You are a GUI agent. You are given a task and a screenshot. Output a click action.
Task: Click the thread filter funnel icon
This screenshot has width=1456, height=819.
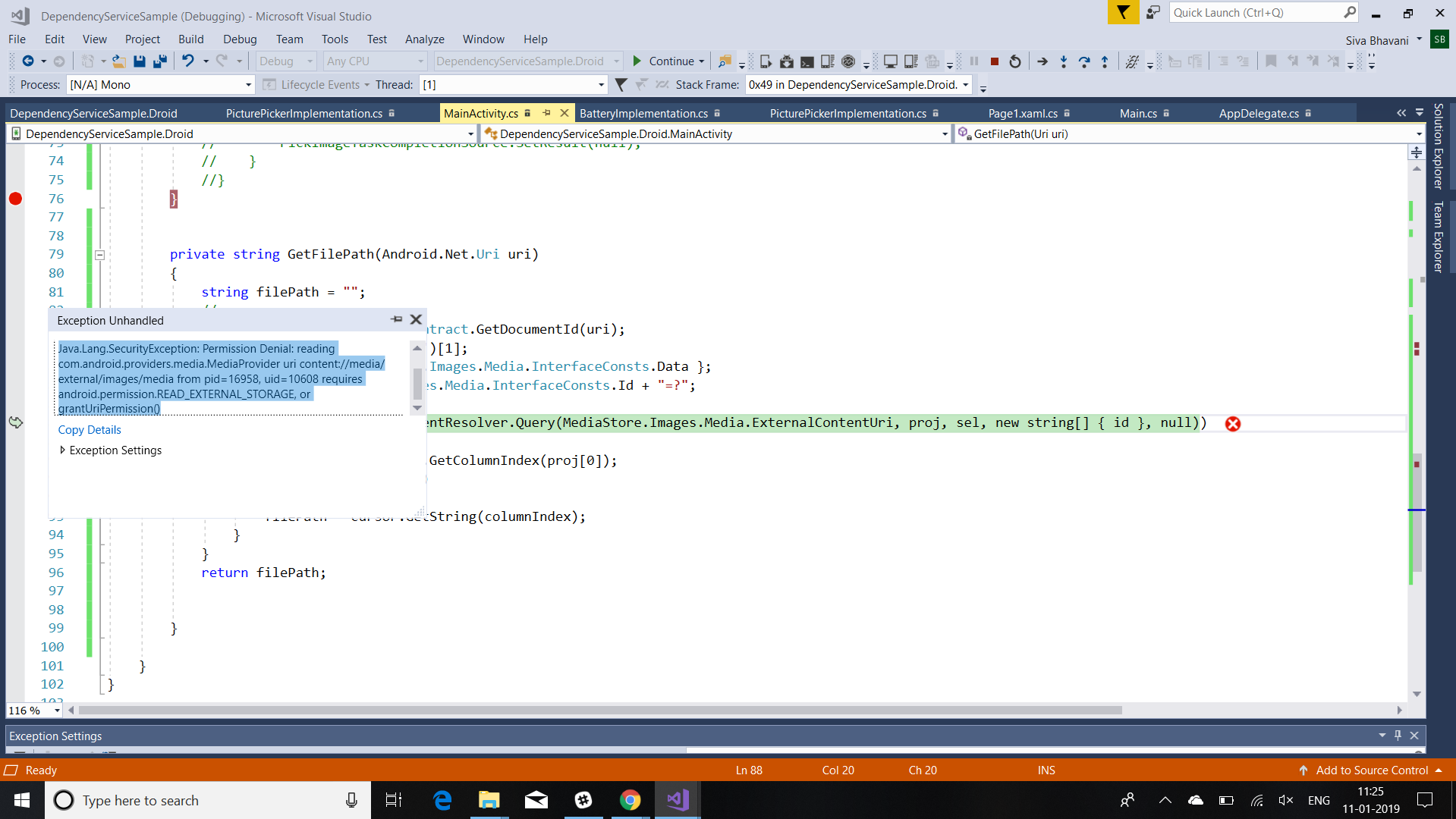click(621, 85)
